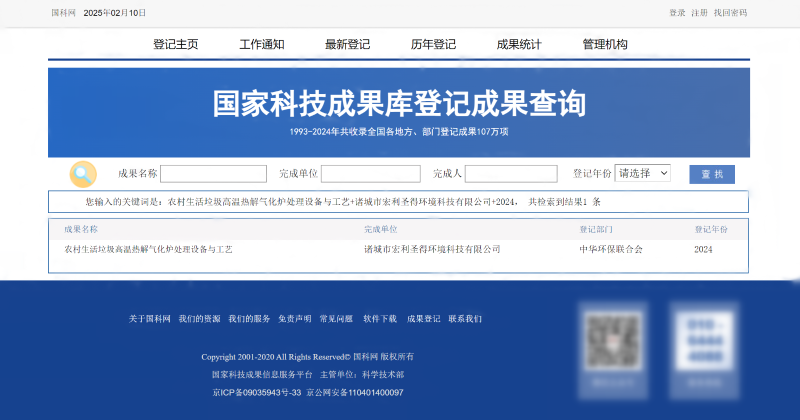Go to 工作通知 menu item
800x420 pixels.
point(262,44)
